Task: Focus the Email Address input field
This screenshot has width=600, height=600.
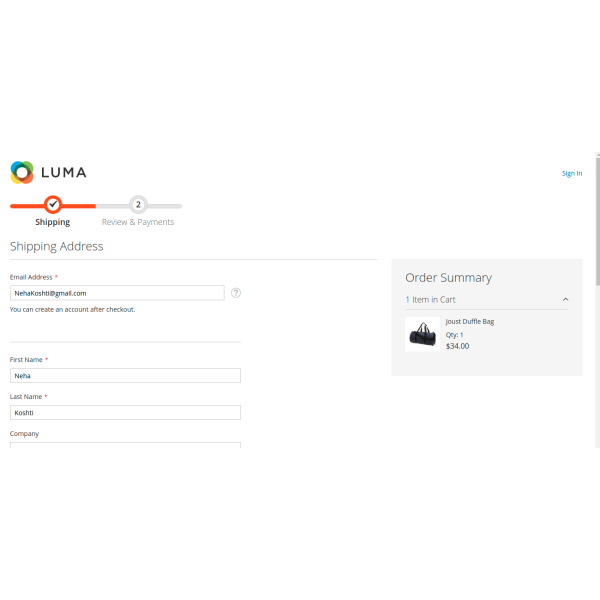Action: (x=117, y=293)
